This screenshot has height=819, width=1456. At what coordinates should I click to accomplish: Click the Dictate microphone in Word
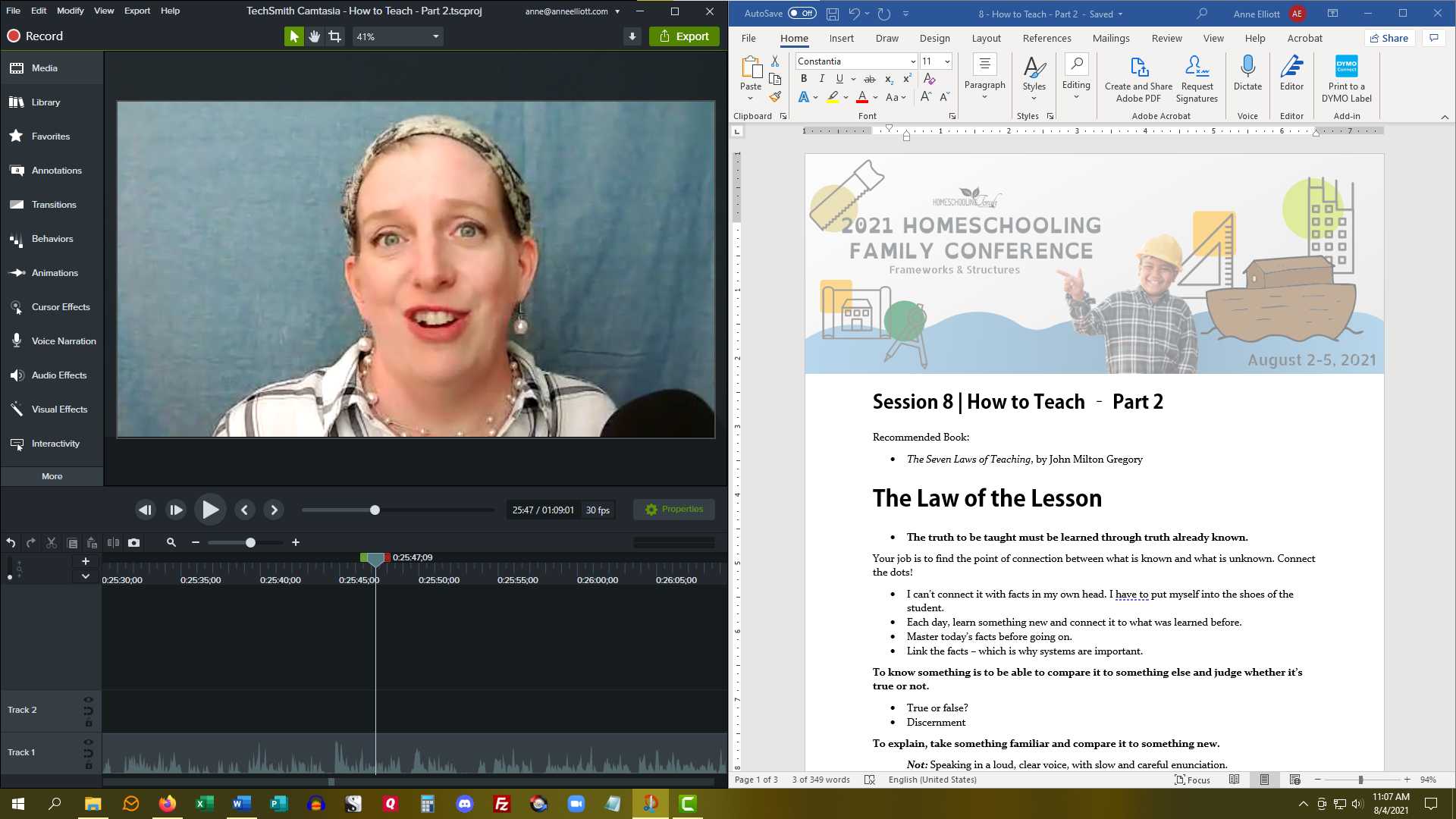[1247, 73]
